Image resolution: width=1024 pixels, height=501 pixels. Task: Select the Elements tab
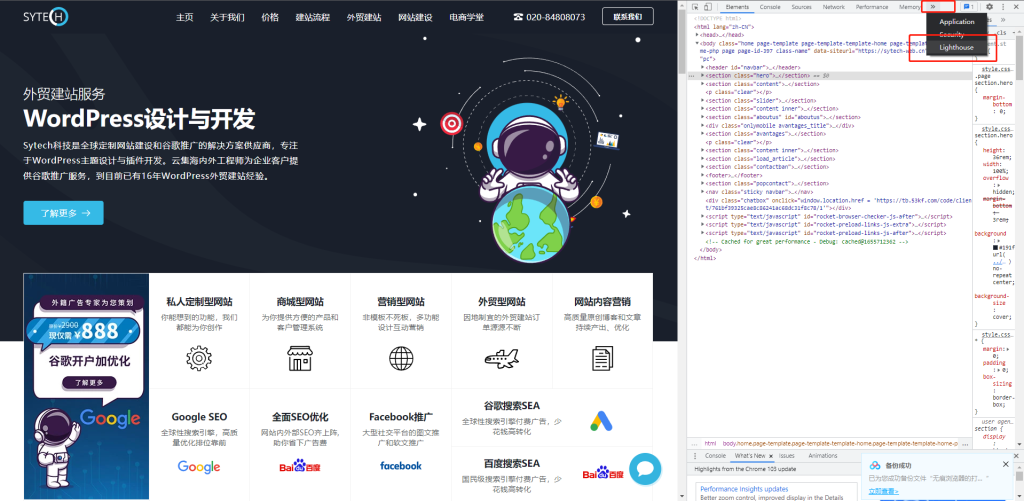(x=737, y=7)
